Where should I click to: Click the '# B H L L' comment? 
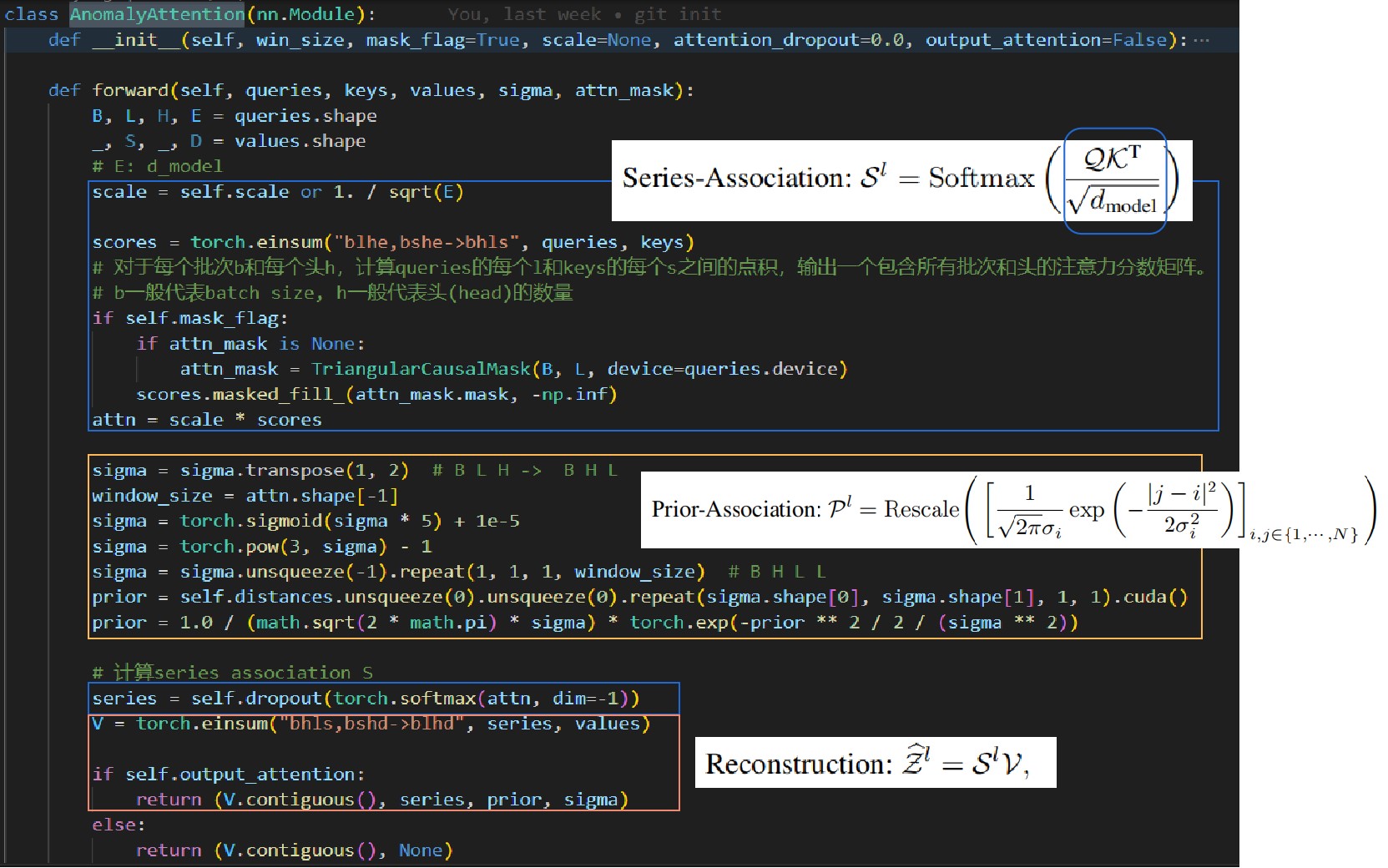coord(777,572)
